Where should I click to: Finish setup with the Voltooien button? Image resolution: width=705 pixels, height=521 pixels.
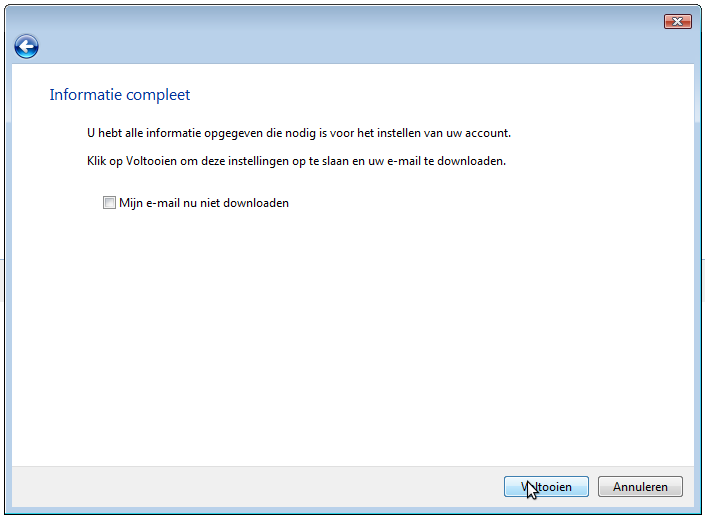pos(546,487)
